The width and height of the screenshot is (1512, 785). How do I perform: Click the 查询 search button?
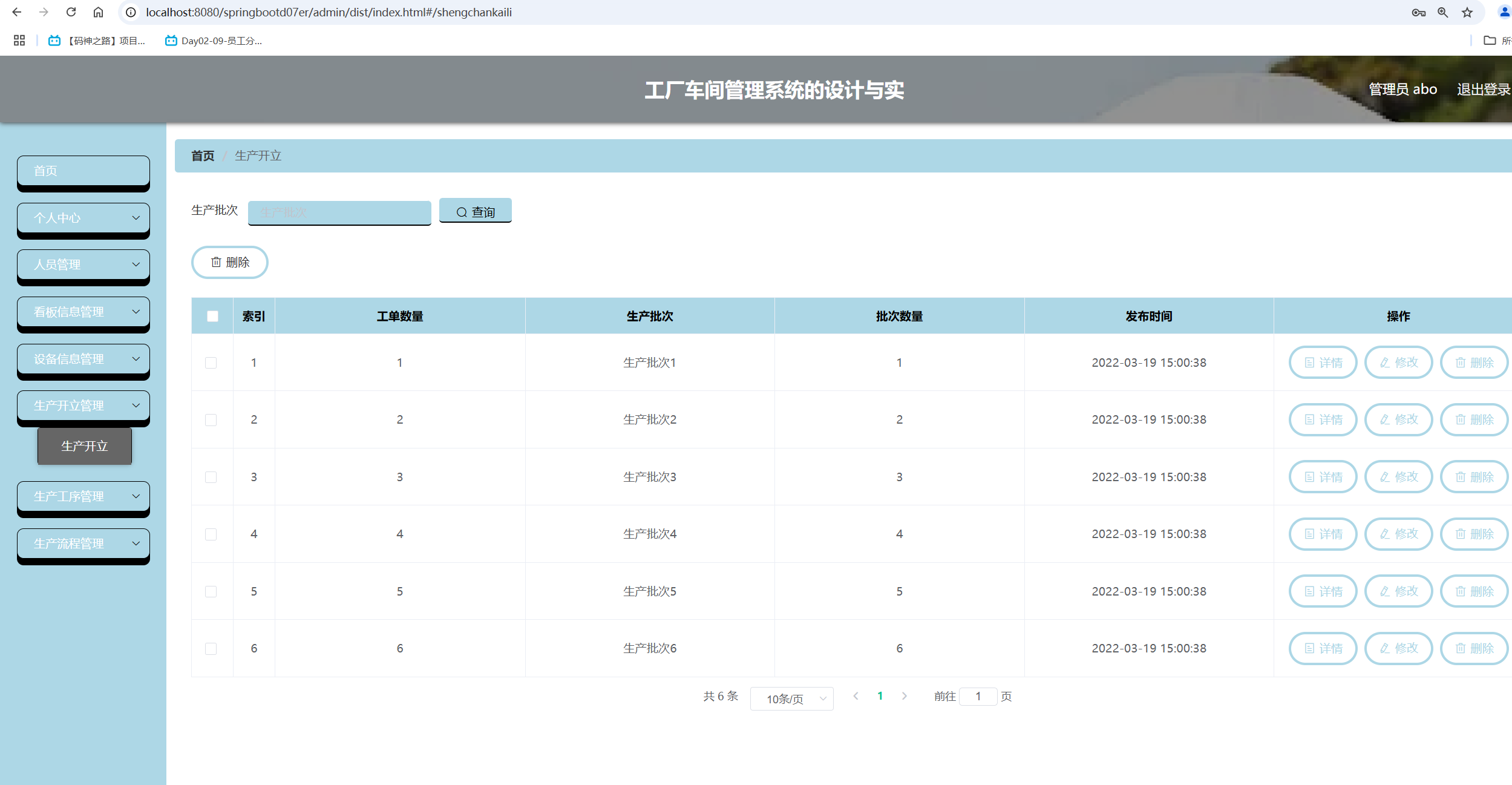click(475, 211)
